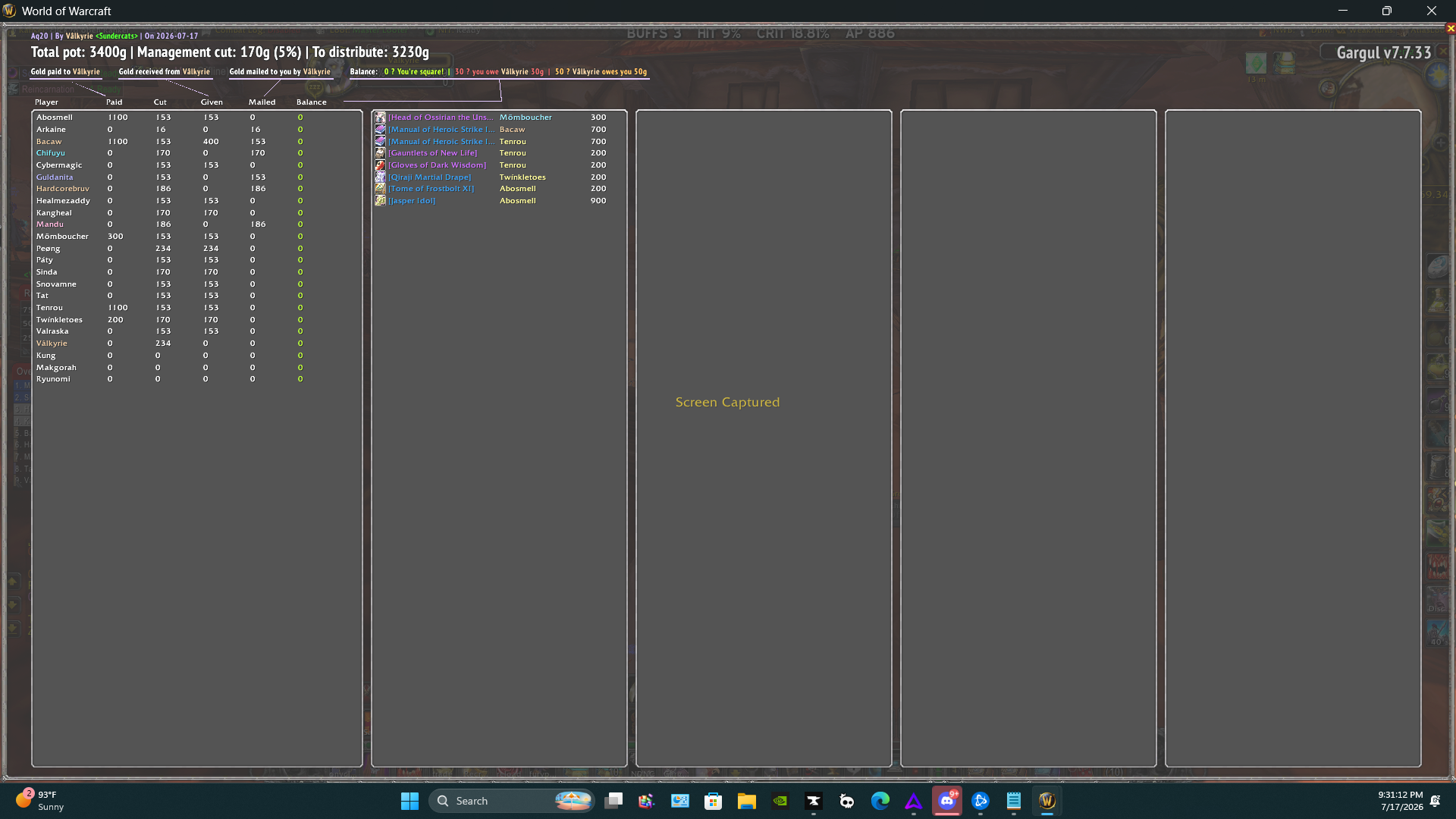Click the Player column header
This screenshot has height=819, width=1456.
pos(46,102)
